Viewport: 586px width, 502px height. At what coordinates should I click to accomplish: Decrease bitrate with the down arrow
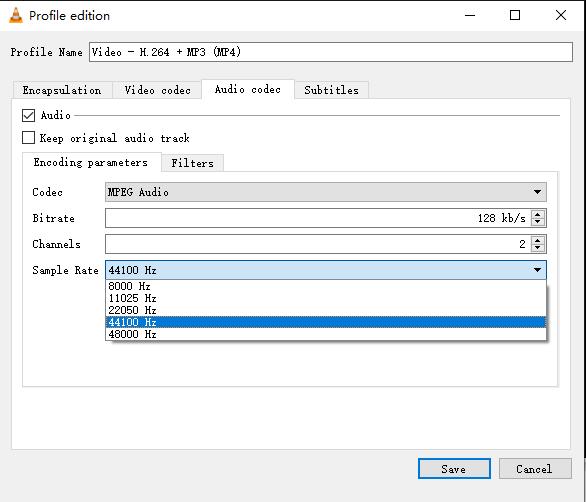[537, 221]
